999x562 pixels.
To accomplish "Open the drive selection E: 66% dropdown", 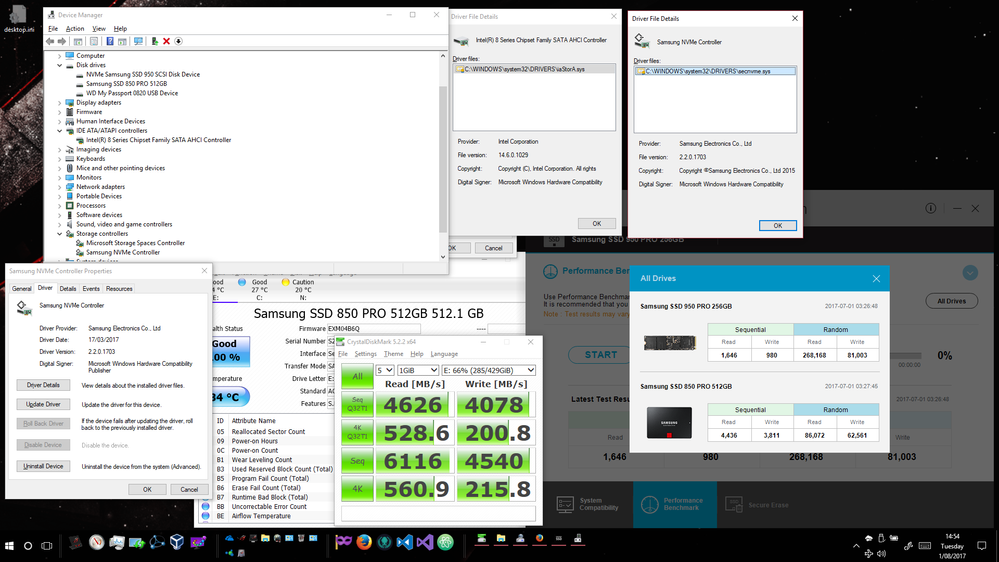I will pos(488,370).
